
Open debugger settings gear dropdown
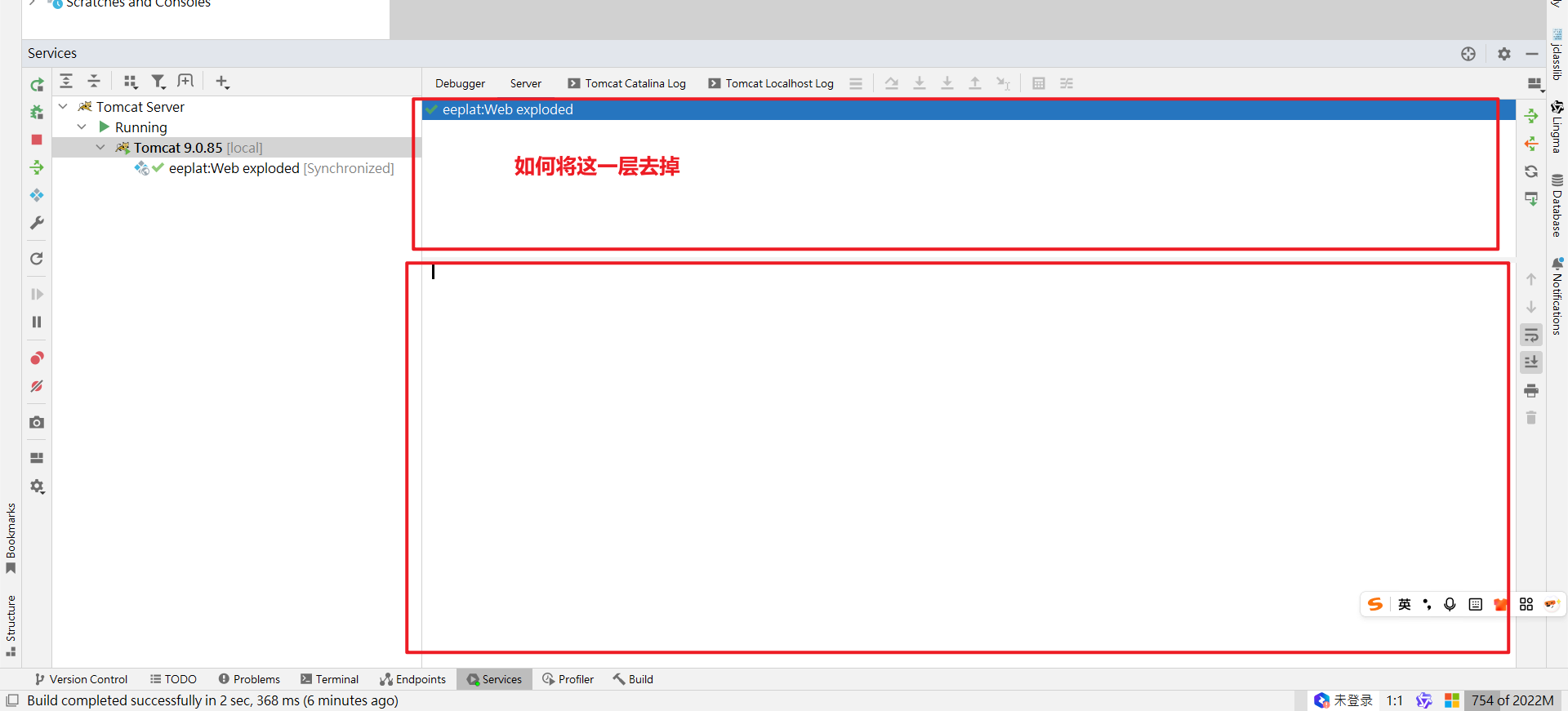(37, 487)
